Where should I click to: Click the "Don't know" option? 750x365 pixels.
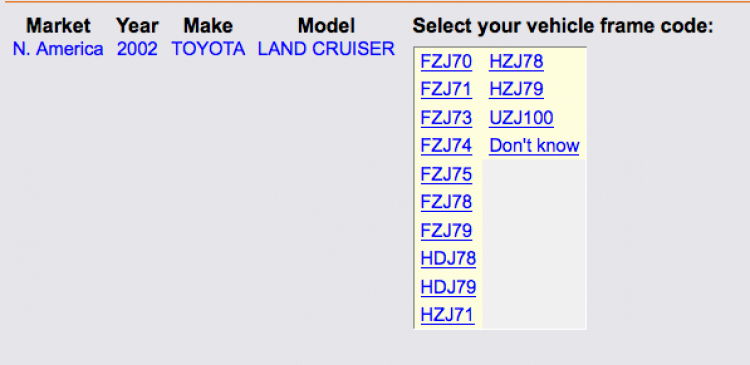534,145
